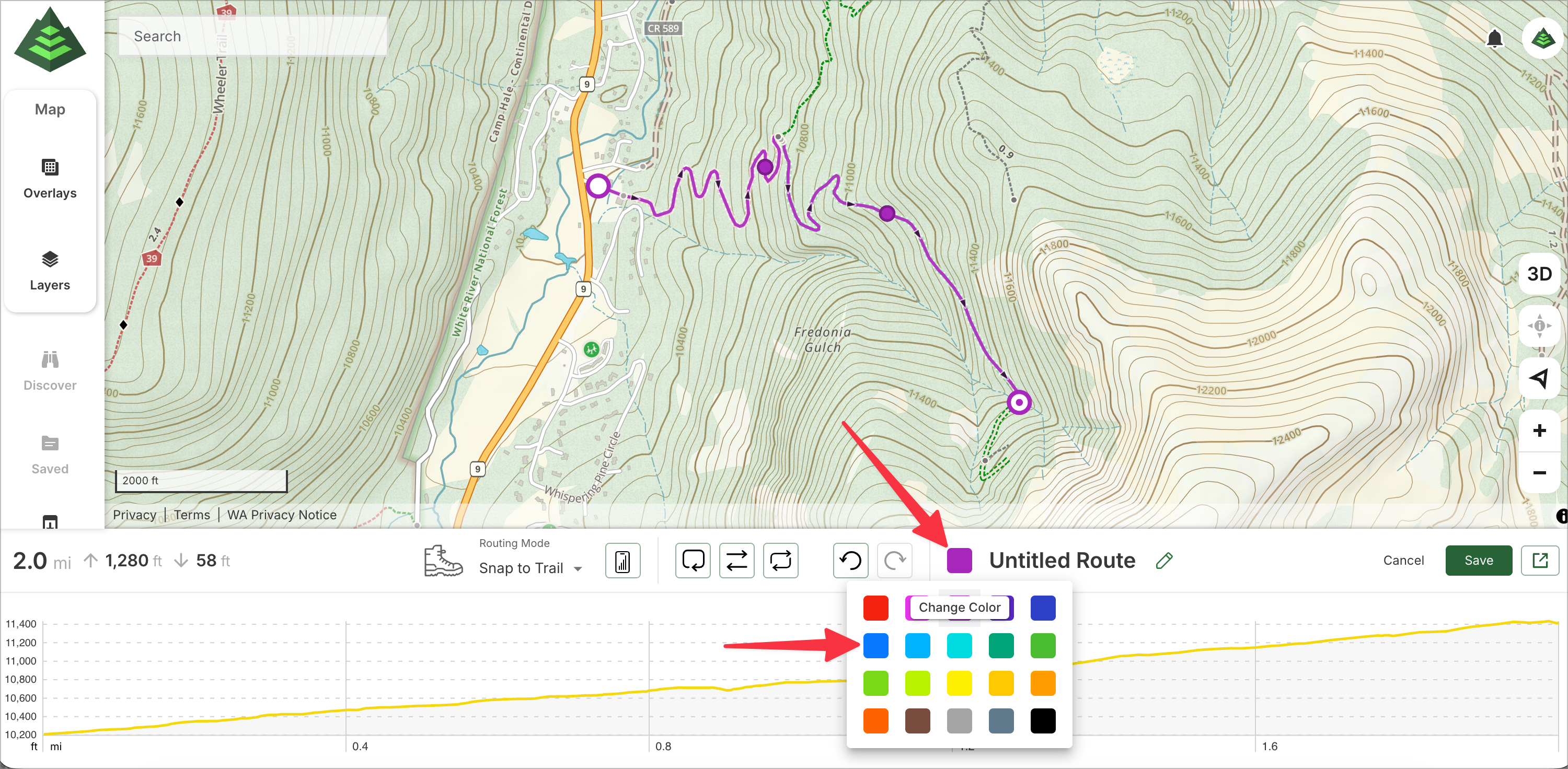
Task: Pick the blue color swatch
Action: [875, 646]
